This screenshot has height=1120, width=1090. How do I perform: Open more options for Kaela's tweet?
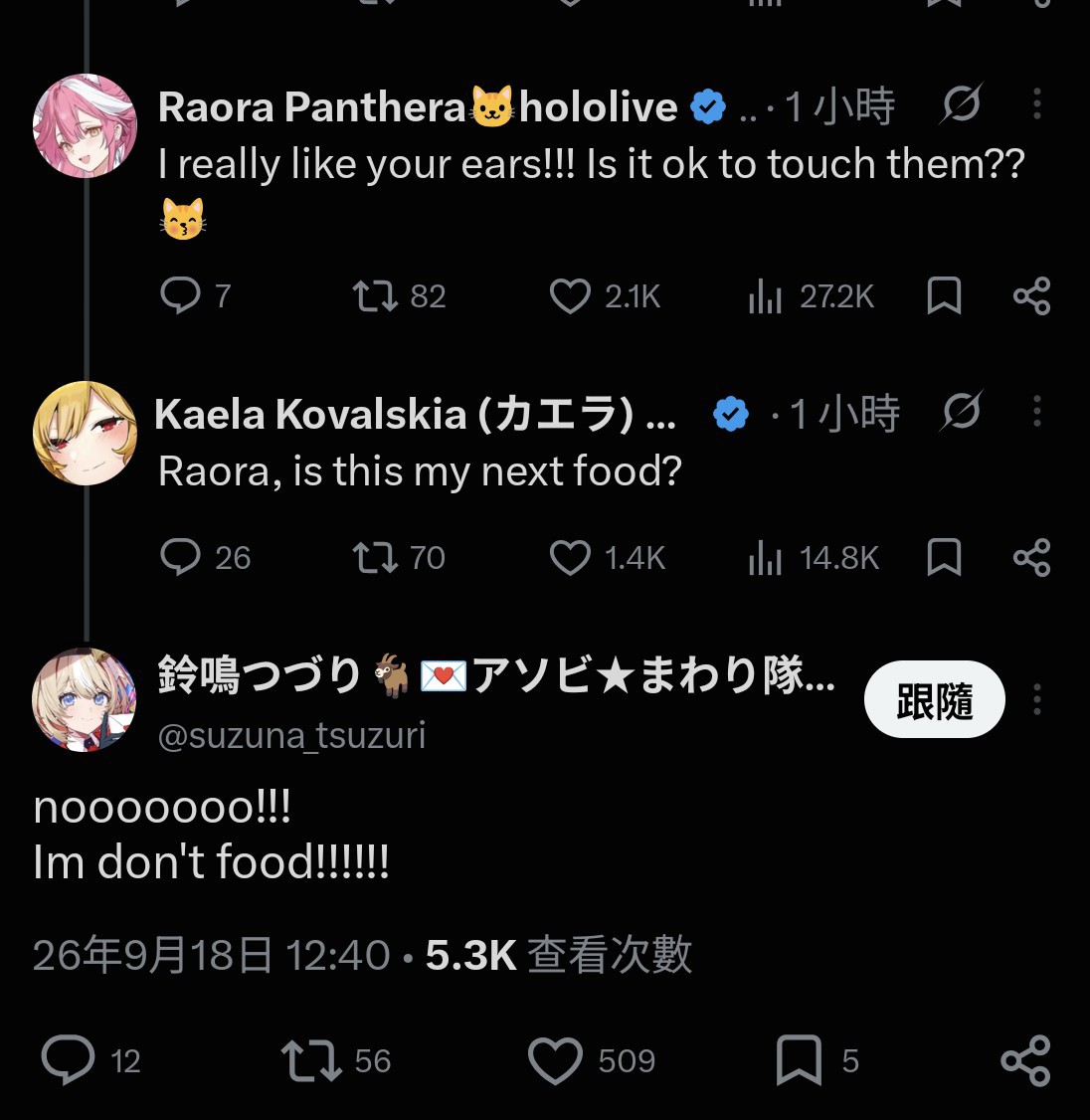click(1037, 412)
